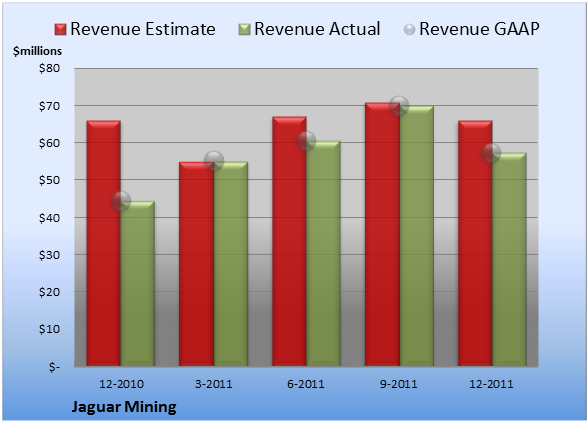Click the GAAP sphere marker for 12-2010

(x=121, y=201)
